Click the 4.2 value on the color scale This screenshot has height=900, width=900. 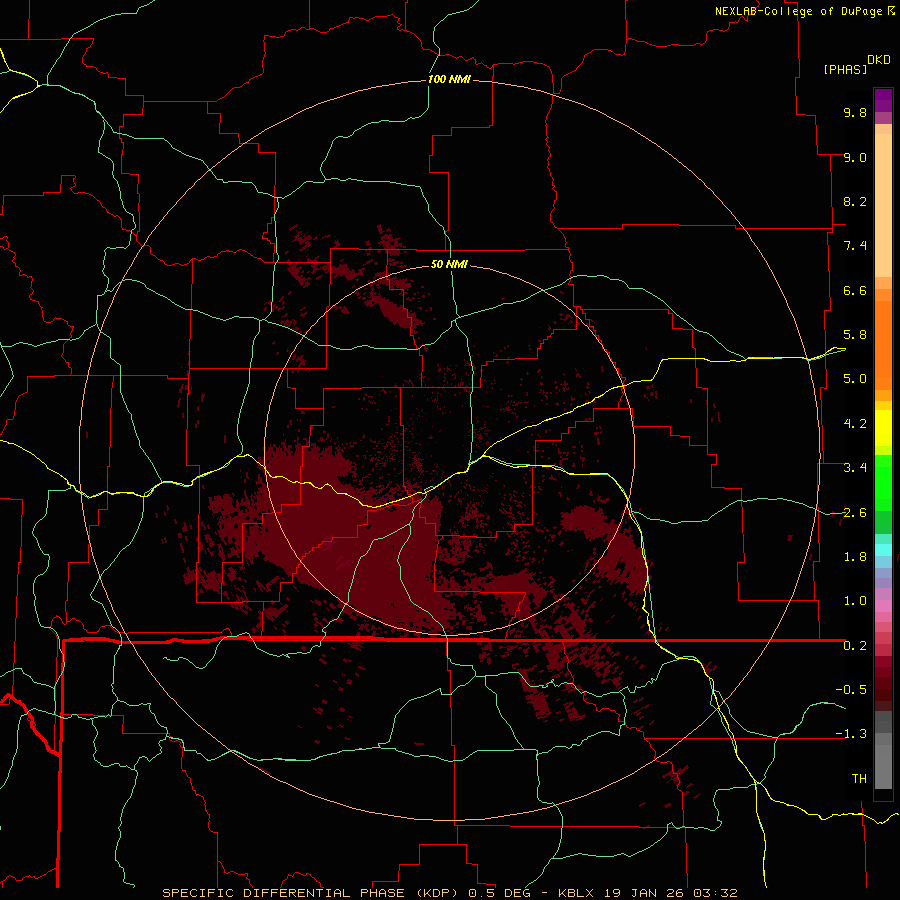pyautogui.click(x=855, y=424)
